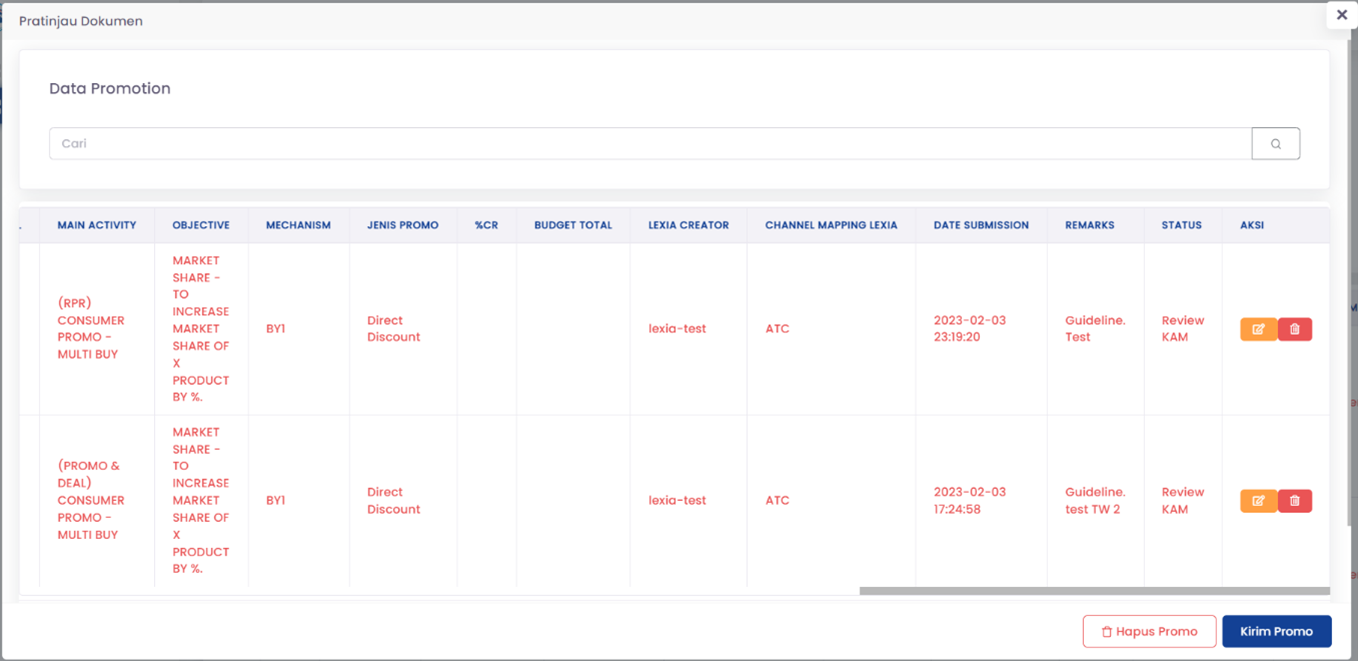
Task: Sort by Date Submission column header
Action: coord(981,225)
